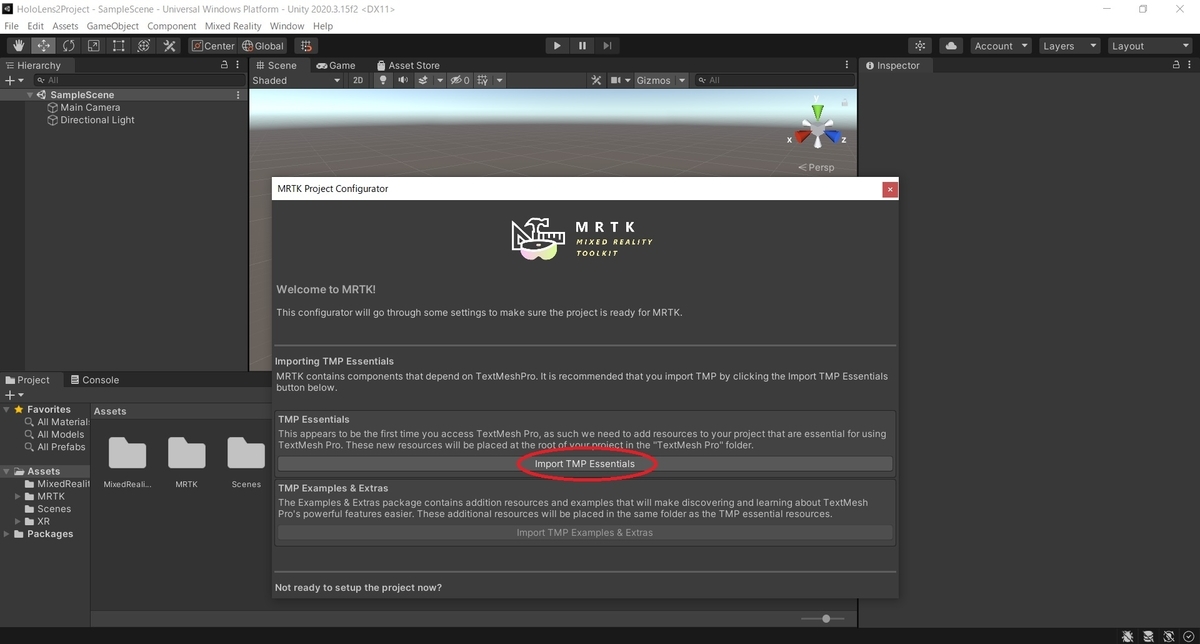This screenshot has width=1200, height=644.
Task: Toggle pivot Center button
Action: (213, 46)
